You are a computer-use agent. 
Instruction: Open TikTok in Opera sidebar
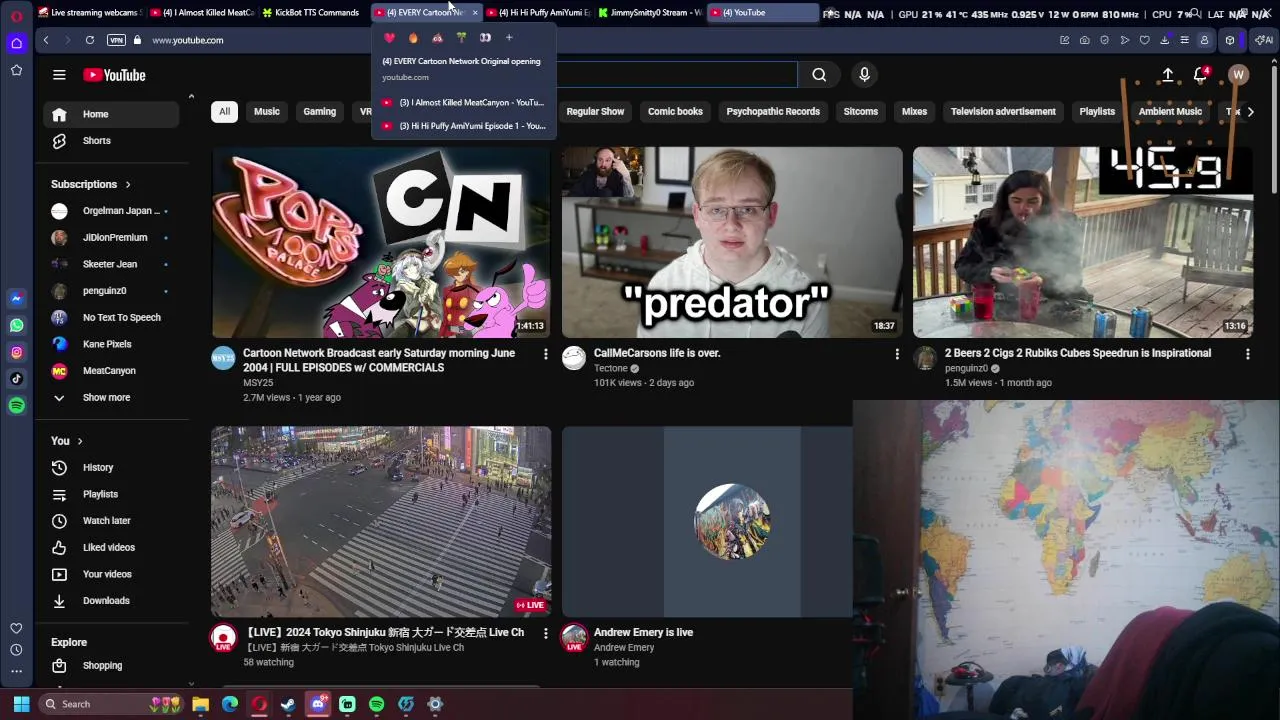pos(16,379)
